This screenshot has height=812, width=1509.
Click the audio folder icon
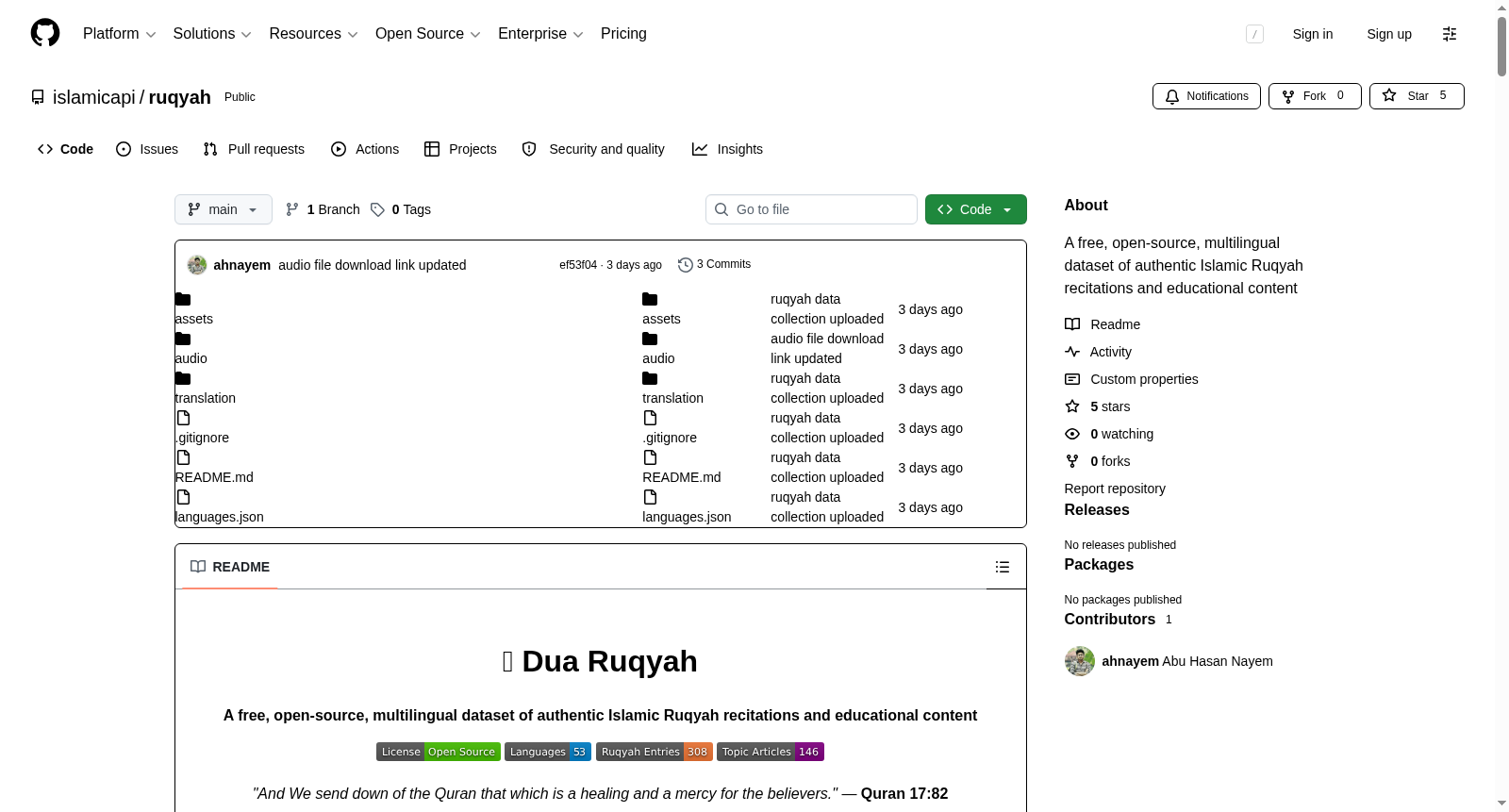point(183,339)
